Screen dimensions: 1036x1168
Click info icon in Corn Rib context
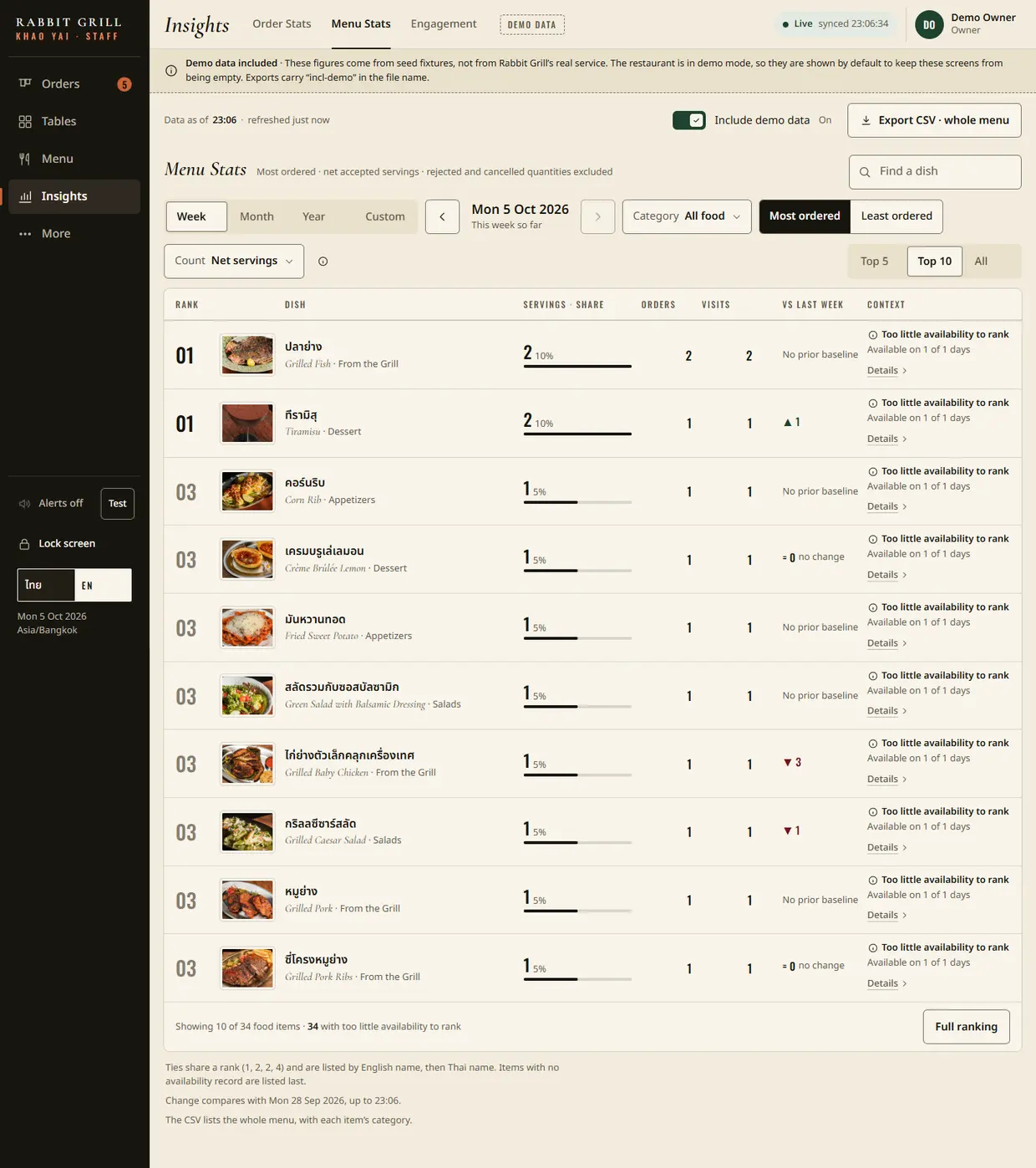(873, 472)
